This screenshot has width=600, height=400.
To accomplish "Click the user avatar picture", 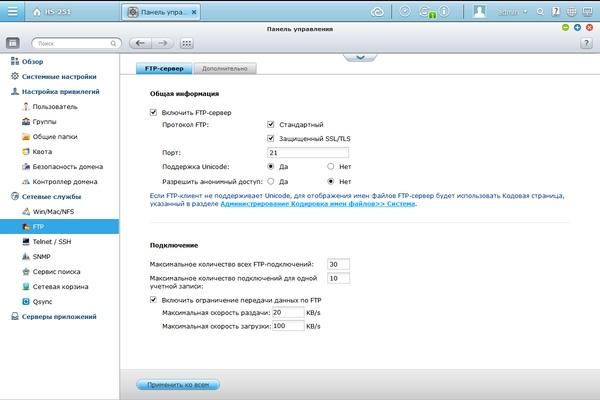I will [479, 11].
